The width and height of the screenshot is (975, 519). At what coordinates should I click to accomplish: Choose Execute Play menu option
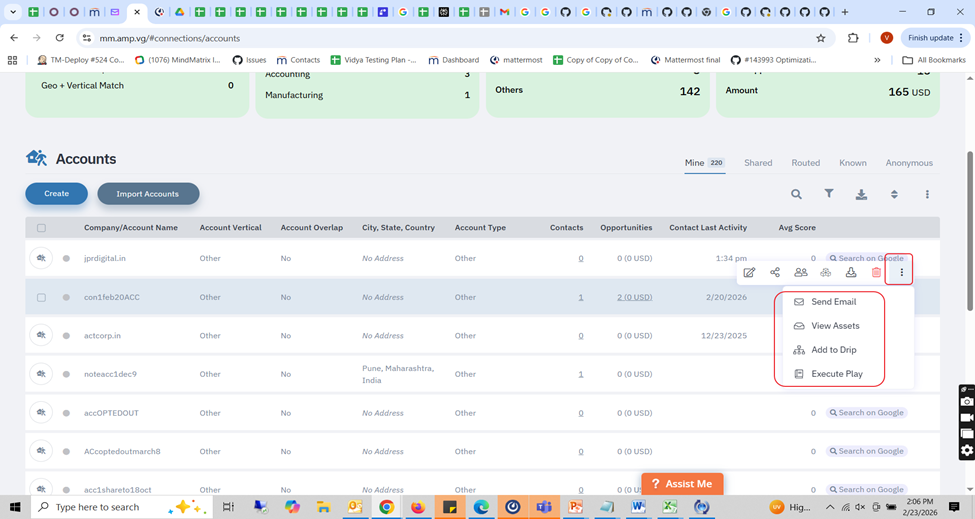tap(836, 374)
